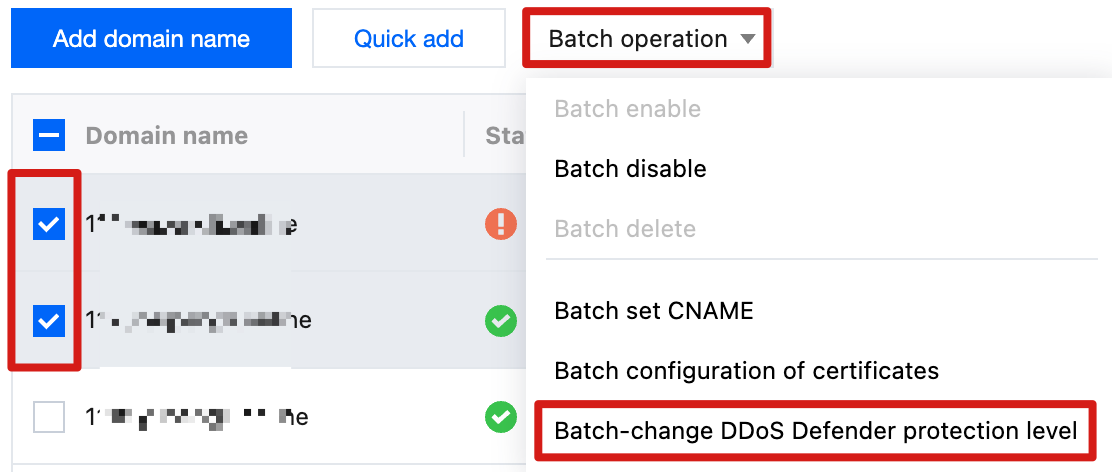Click the green check status in third row
This screenshot has width=1112, height=472.
[500, 417]
